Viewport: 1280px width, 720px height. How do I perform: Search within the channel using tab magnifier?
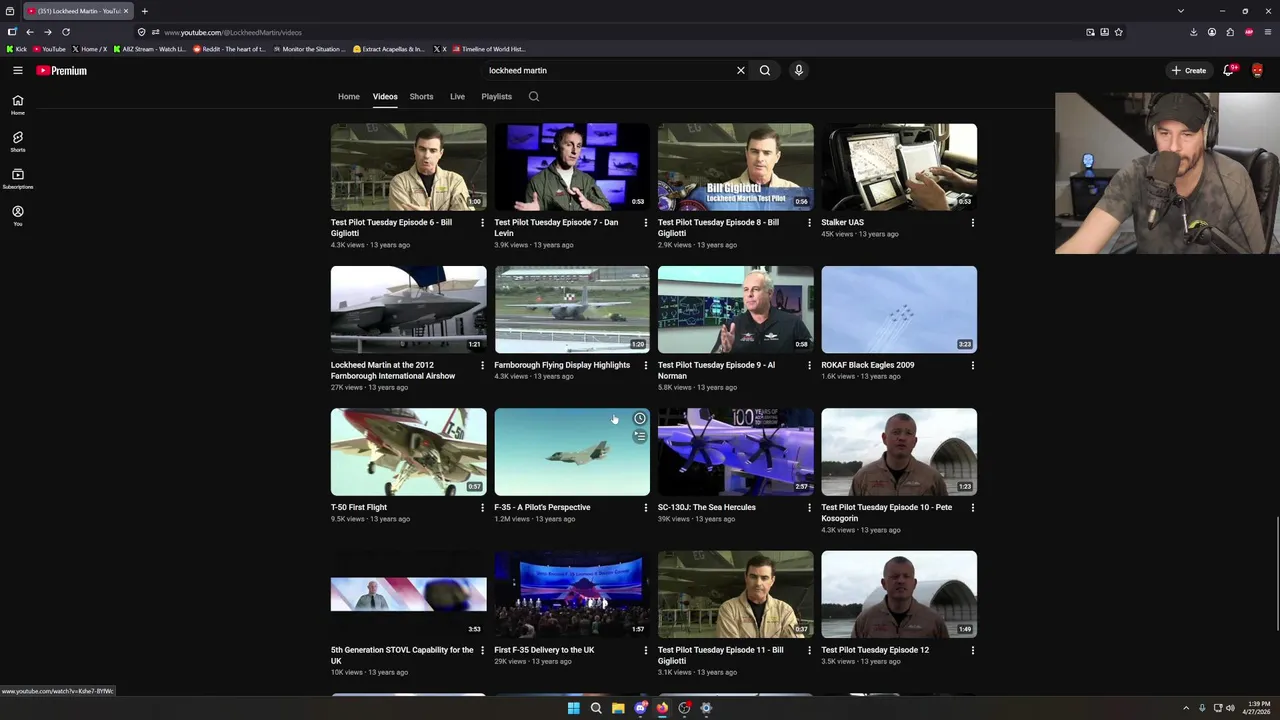coord(534,97)
